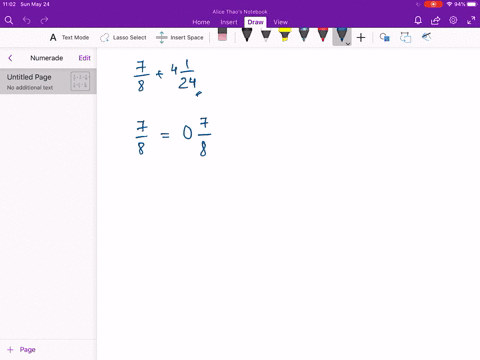Screen dimensions: 480x360
Task: Open the ink to shape tool
Action: click(384, 37)
